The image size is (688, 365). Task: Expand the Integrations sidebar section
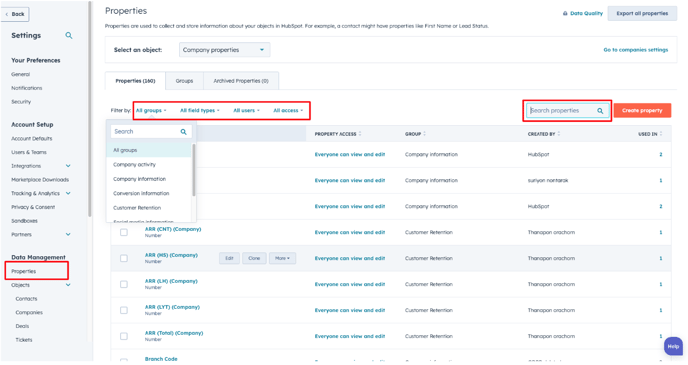click(68, 166)
